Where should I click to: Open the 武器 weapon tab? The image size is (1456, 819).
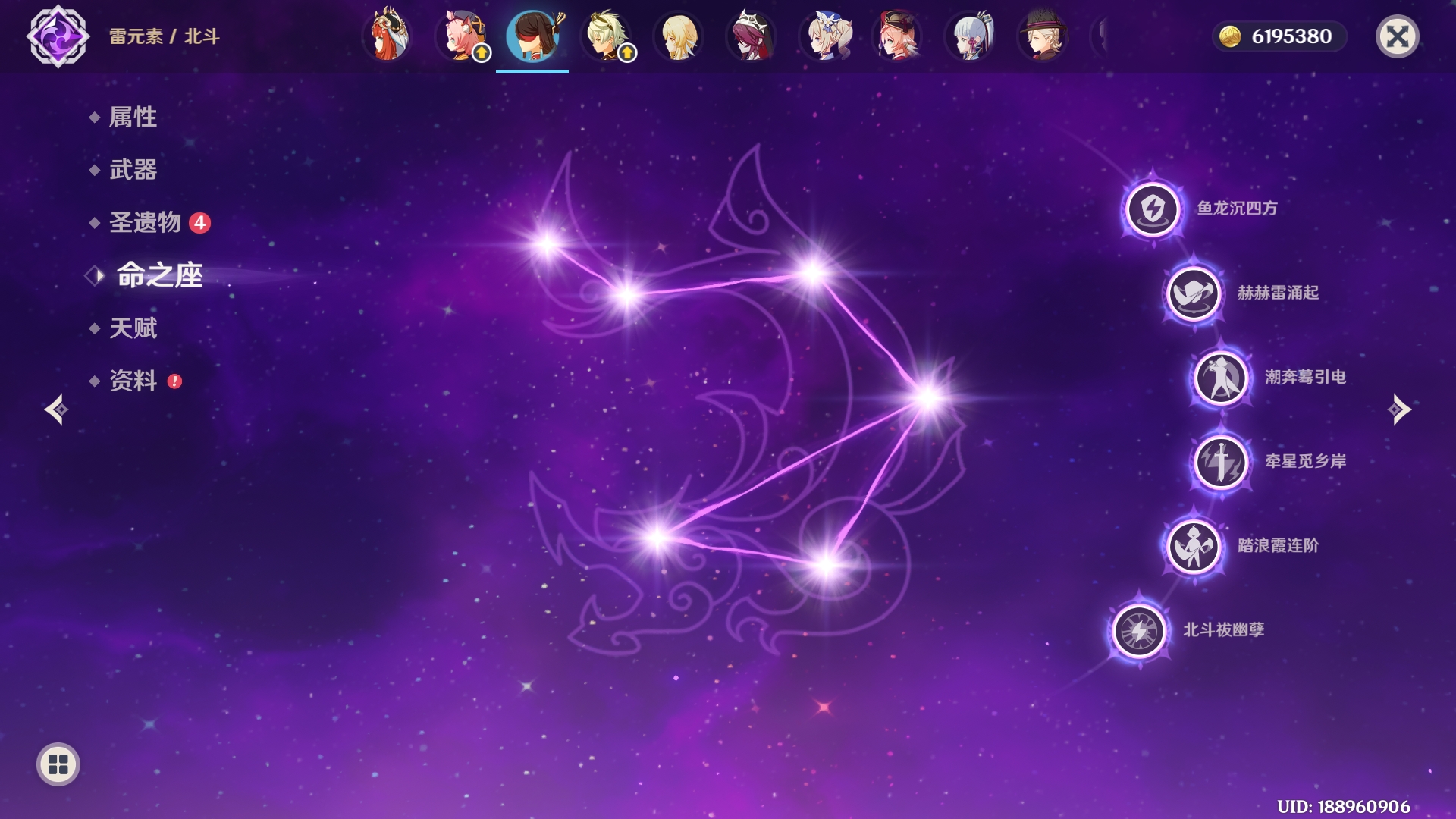133,170
